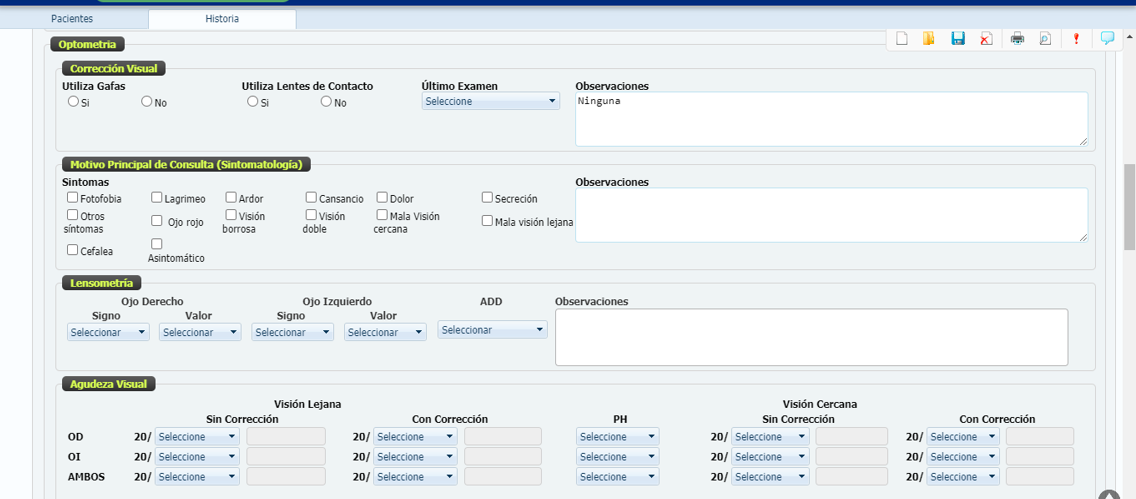Switch to the Pacientes tab
1136x499 pixels.
pos(72,19)
